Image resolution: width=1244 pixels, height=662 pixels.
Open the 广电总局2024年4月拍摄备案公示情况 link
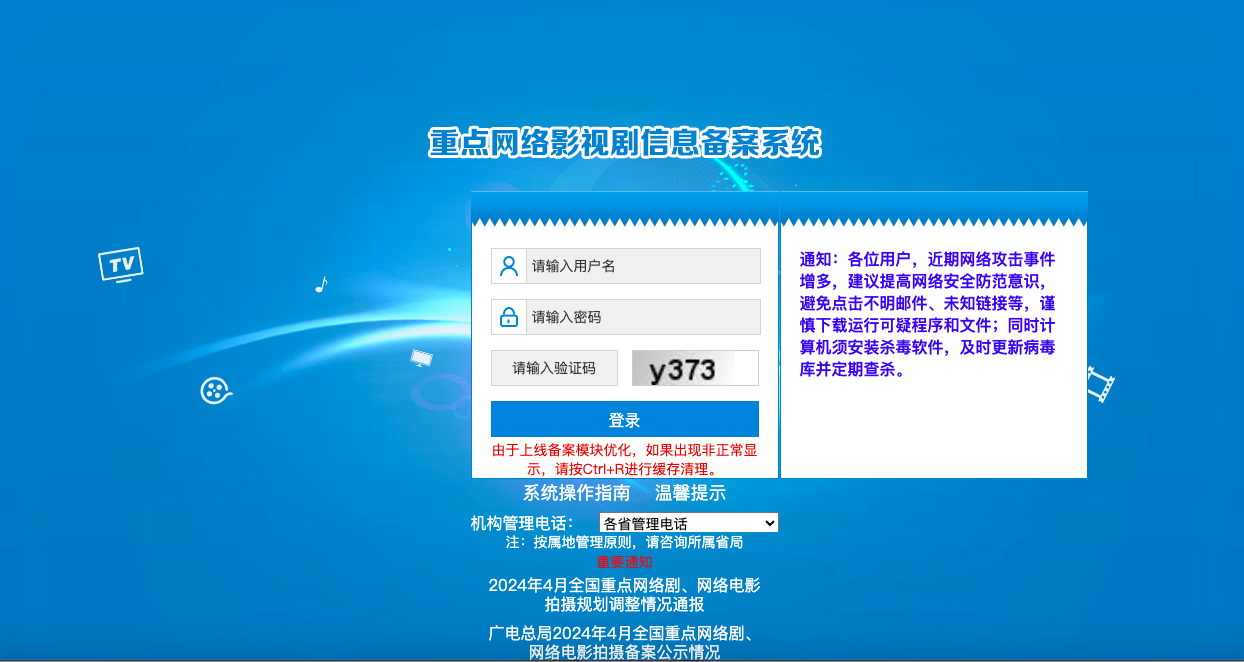pyautogui.click(x=624, y=642)
